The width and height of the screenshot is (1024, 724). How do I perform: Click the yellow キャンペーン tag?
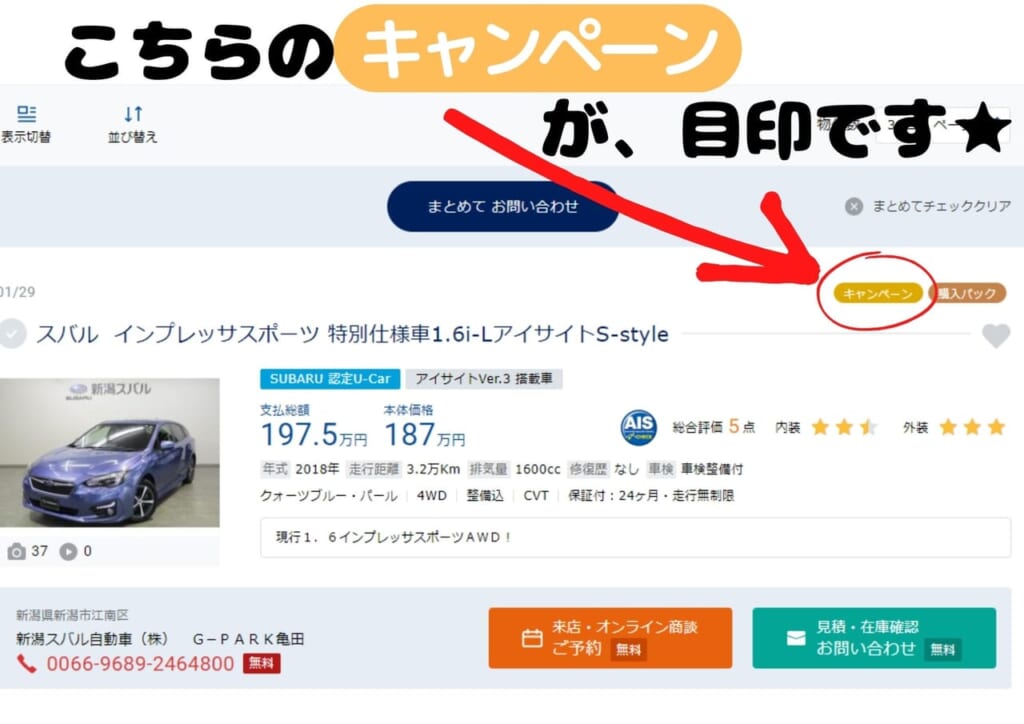(x=878, y=294)
